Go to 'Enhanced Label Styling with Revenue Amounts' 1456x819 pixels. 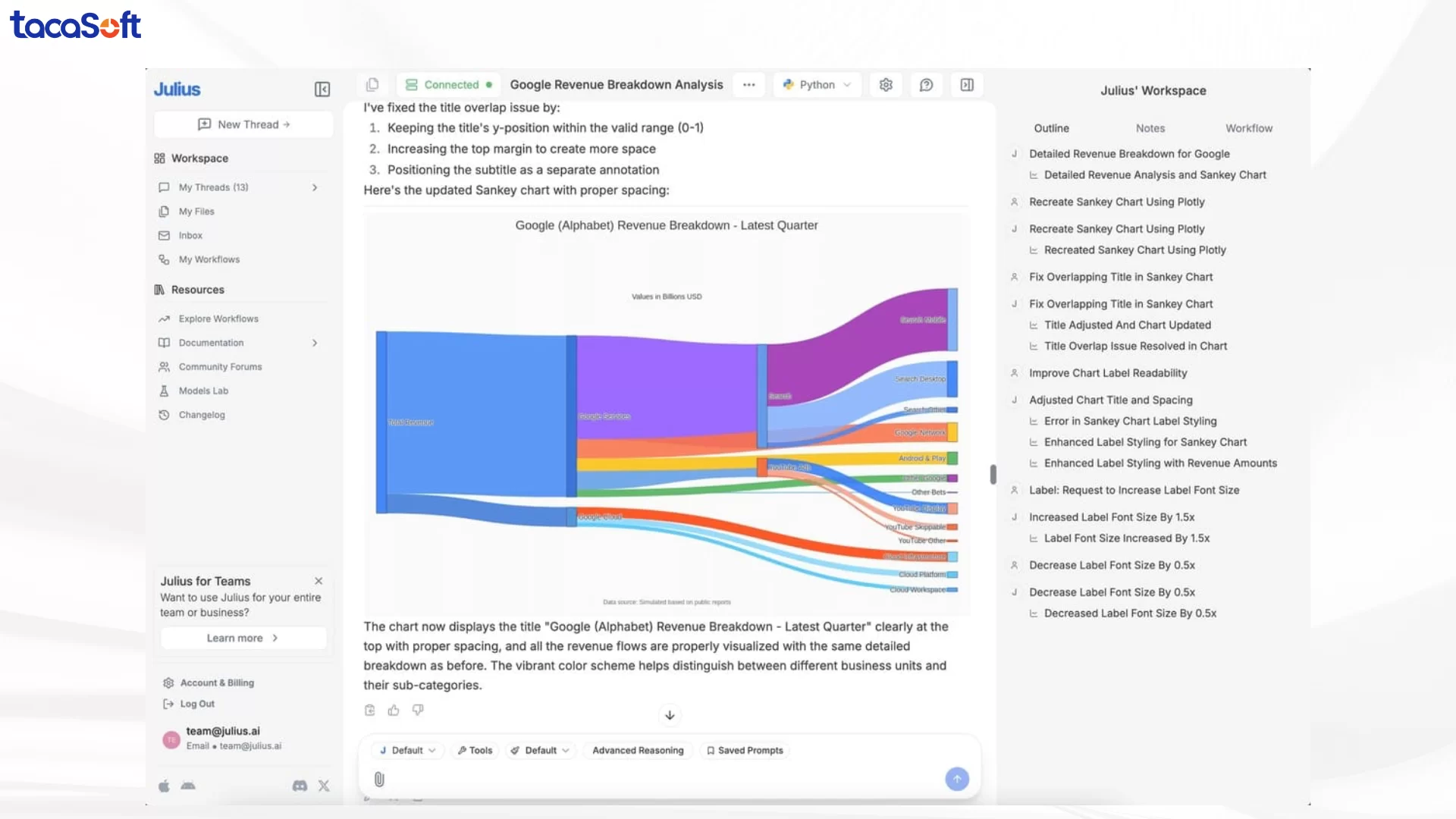point(1160,463)
